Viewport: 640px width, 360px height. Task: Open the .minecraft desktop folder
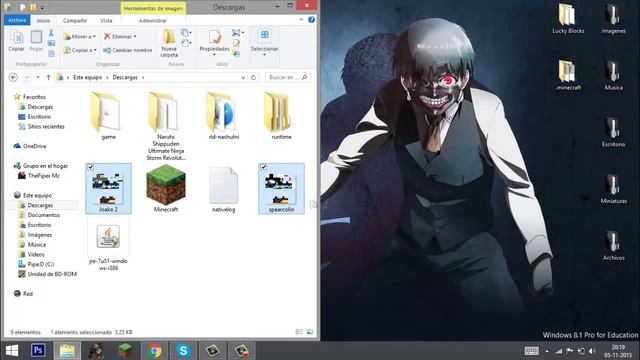point(568,75)
